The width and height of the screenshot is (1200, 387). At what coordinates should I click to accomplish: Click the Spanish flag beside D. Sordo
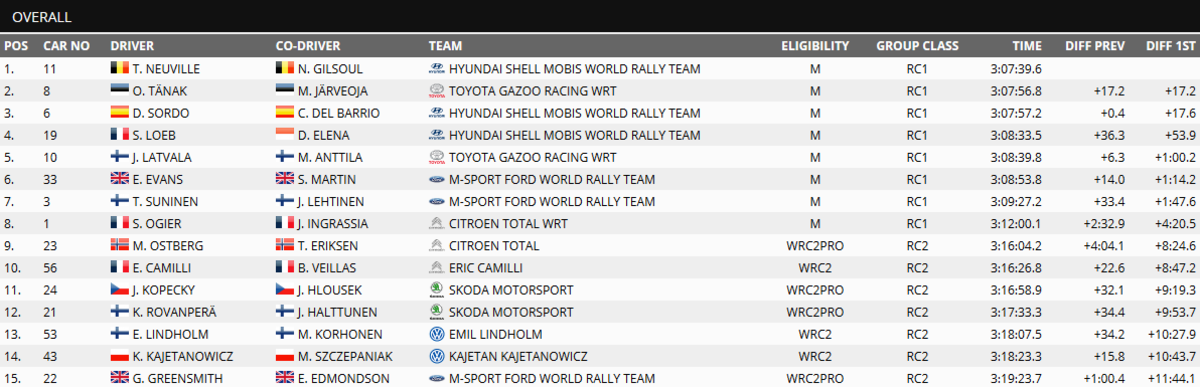[x=119, y=113]
